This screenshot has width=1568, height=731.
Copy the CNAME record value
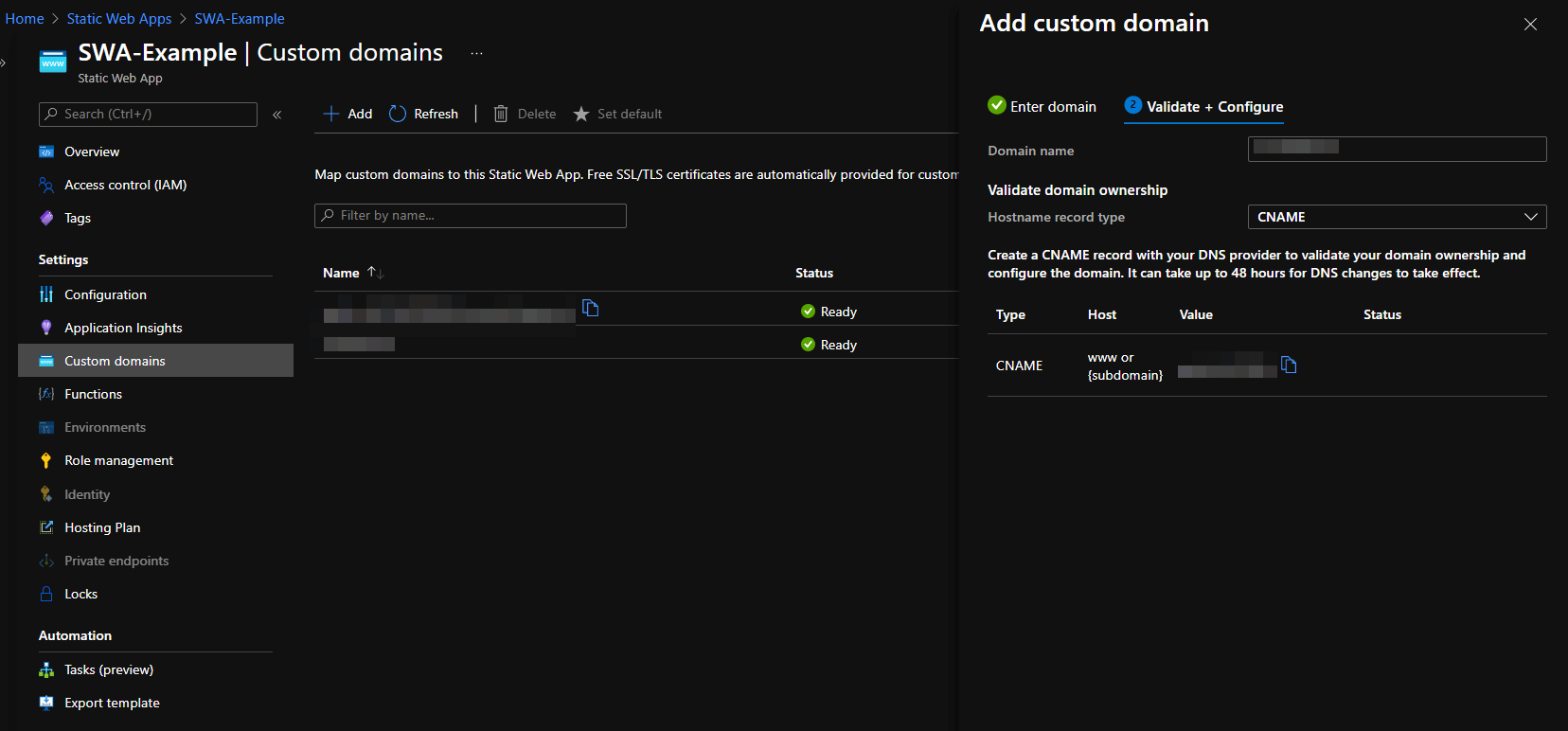pyautogui.click(x=1289, y=365)
